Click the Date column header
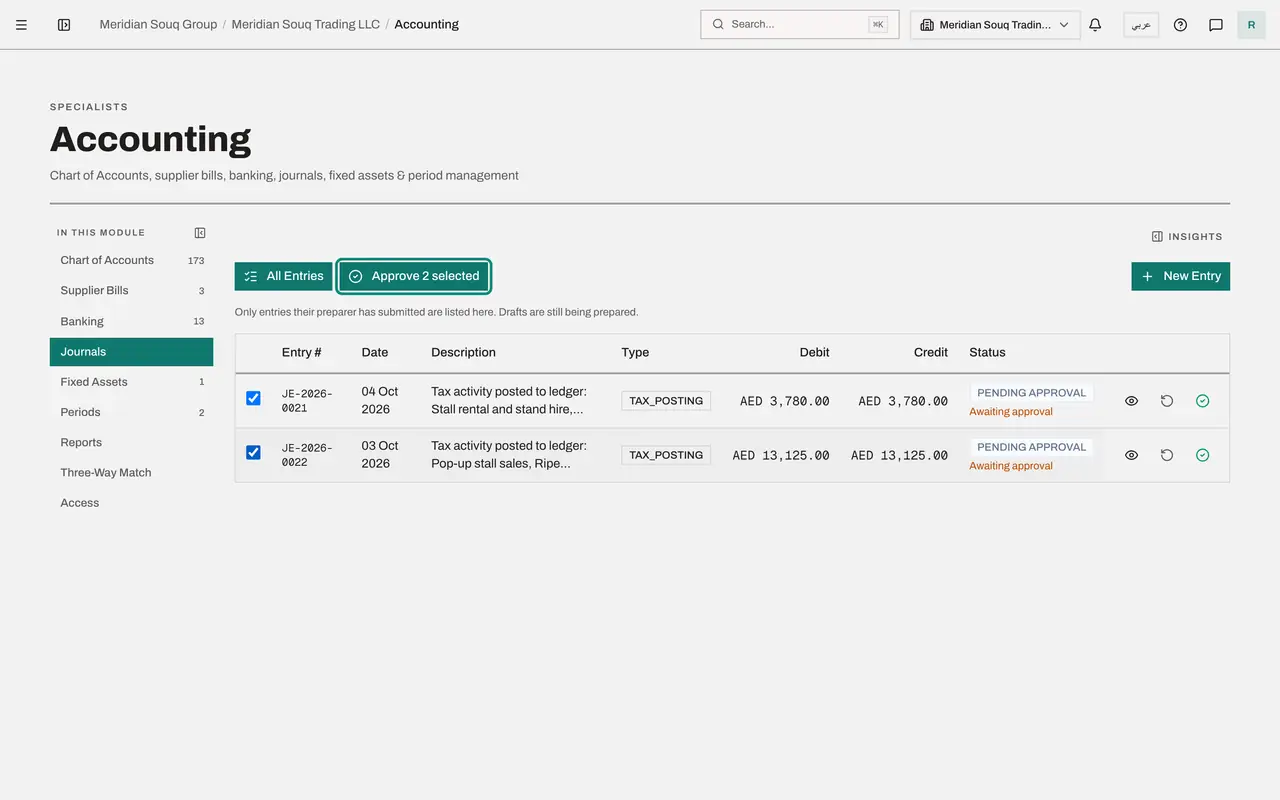Viewport: 1280px width, 800px height. pyautogui.click(x=375, y=352)
